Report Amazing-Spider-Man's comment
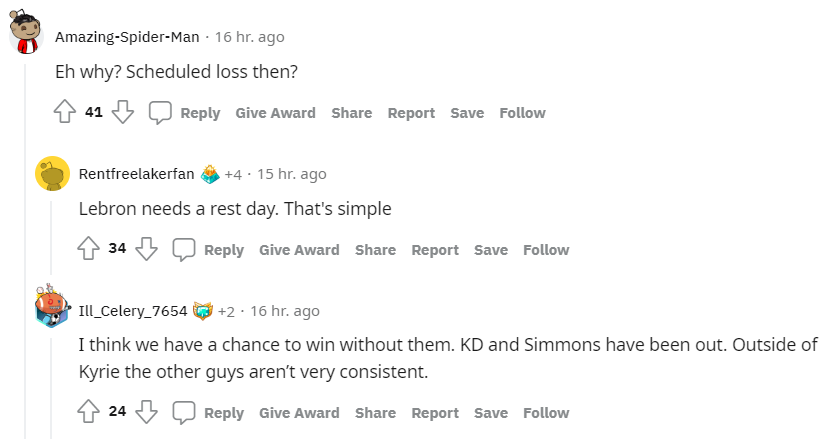 (411, 113)
